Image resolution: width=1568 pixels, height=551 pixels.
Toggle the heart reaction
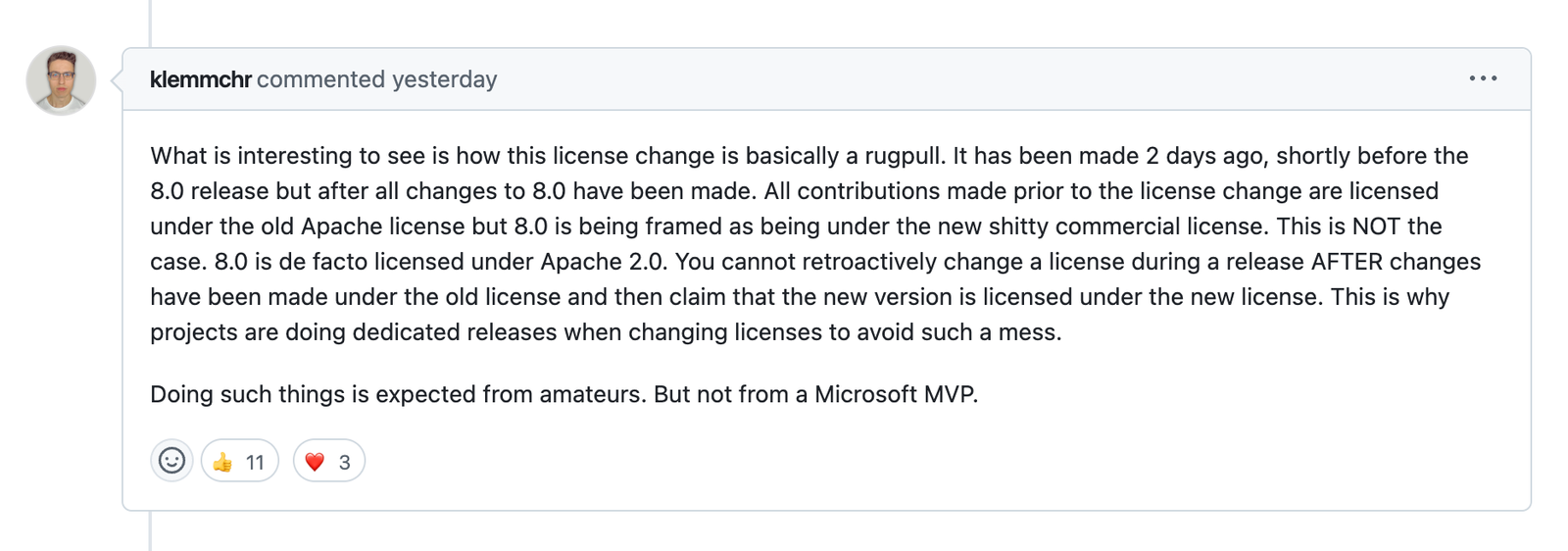pos(329,461)
